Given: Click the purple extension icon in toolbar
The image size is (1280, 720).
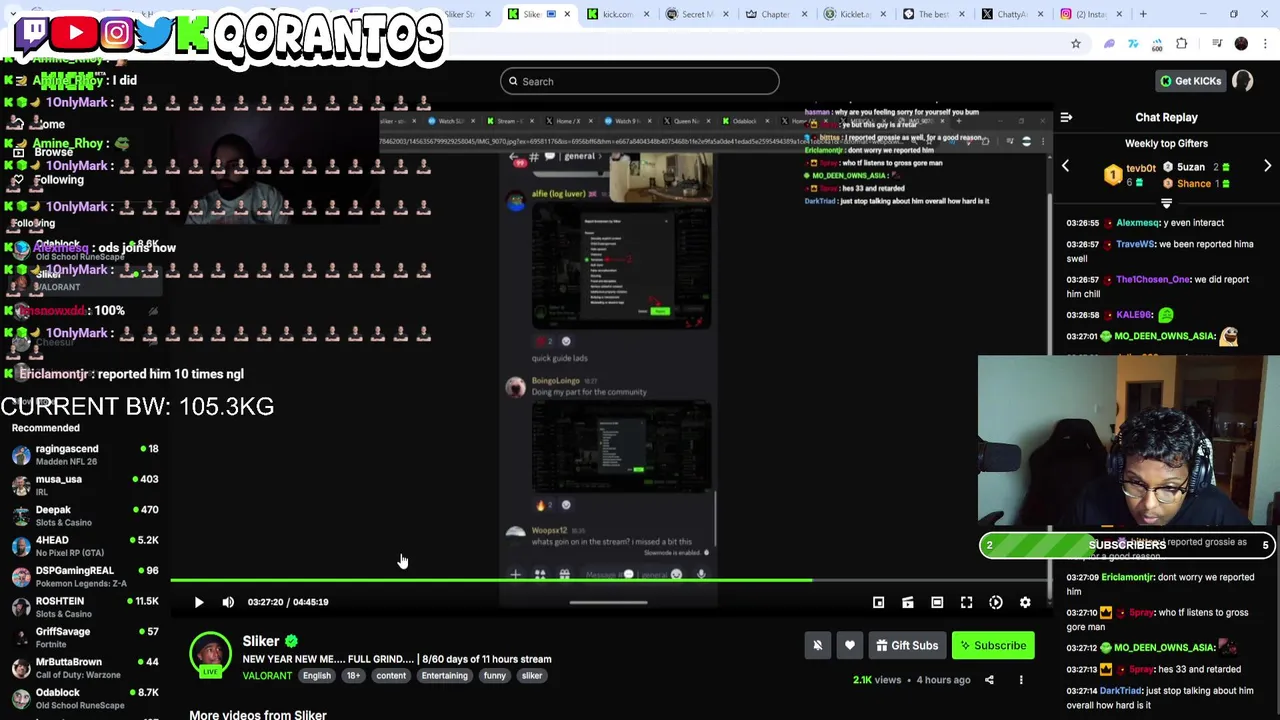Looking at the screenshot, I should pyautogui.click(x=1109, y=44).
